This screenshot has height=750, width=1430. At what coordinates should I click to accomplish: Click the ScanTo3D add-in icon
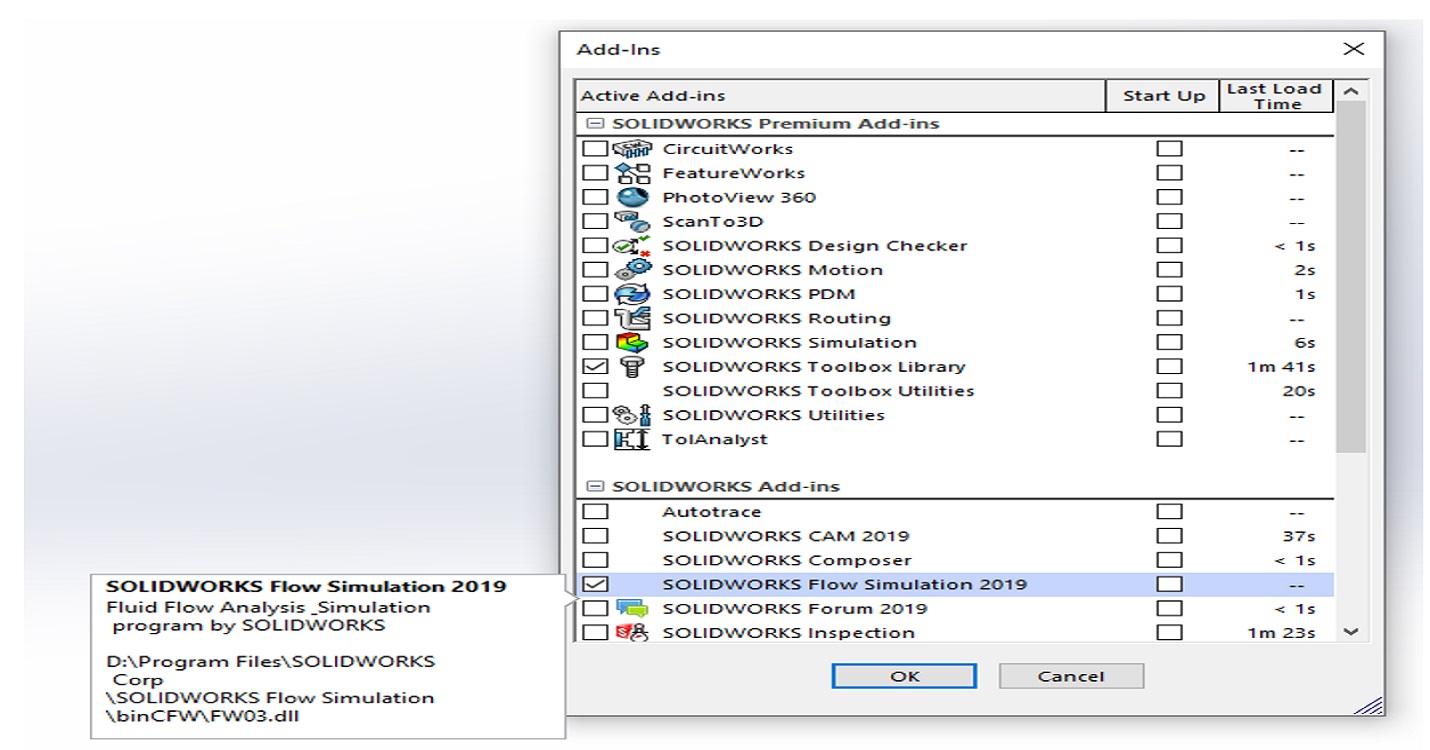coord(632,221)
